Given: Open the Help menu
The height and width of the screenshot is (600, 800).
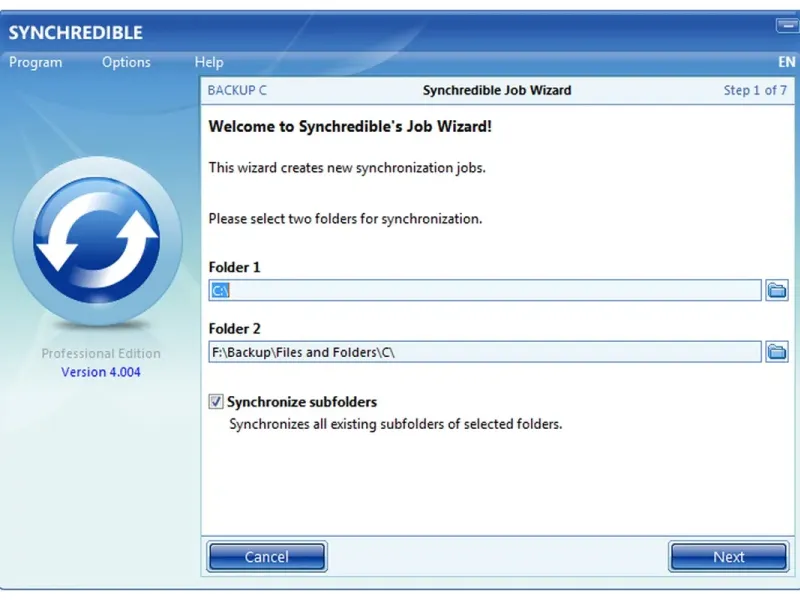Looking at the screenshot, I should [x=209, y=62].
